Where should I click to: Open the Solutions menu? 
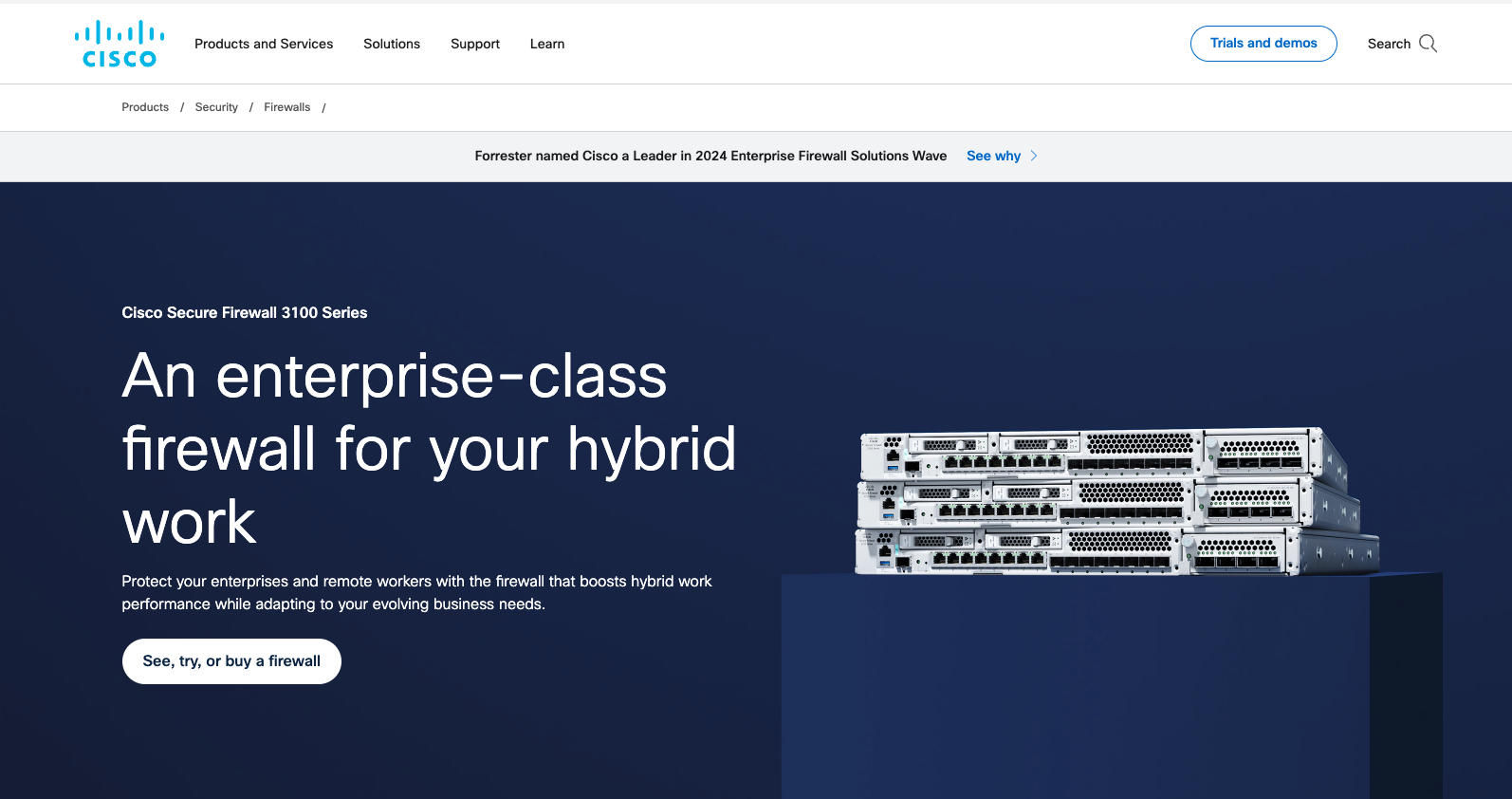[392, 44]
